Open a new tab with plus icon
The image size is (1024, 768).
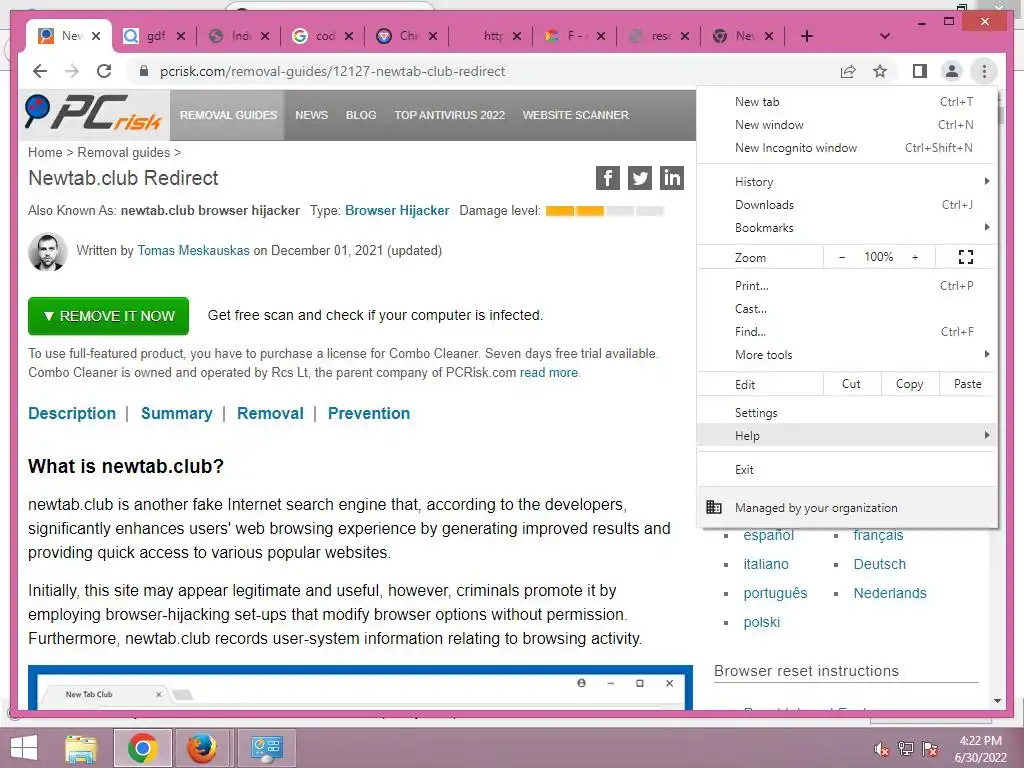807,36
